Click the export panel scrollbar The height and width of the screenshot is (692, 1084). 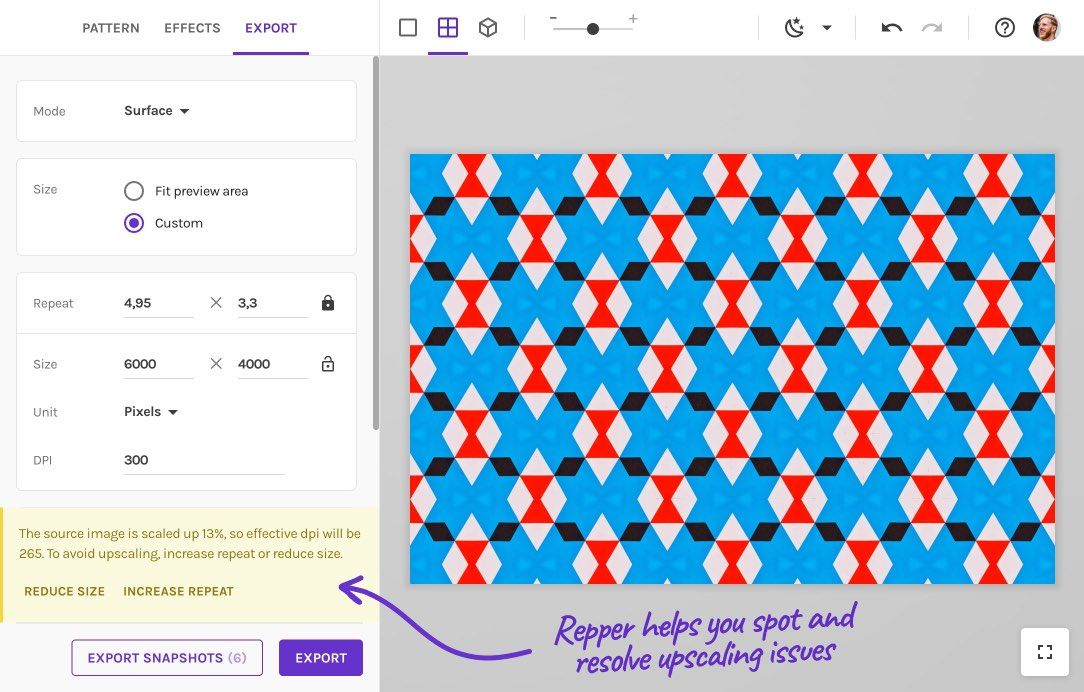pos(375,243)
